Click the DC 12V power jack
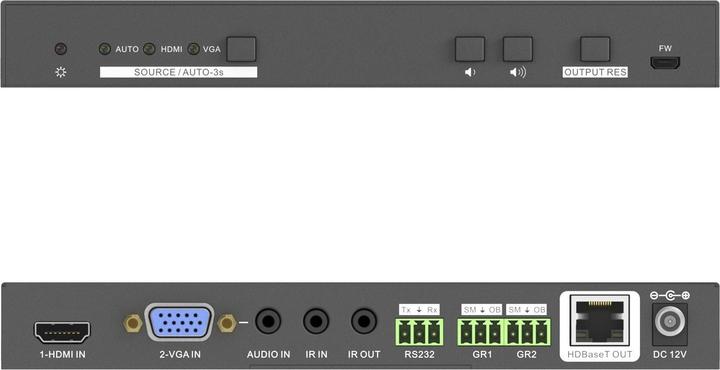This screenshot has width=720, height=370. (x=670, y=323)
